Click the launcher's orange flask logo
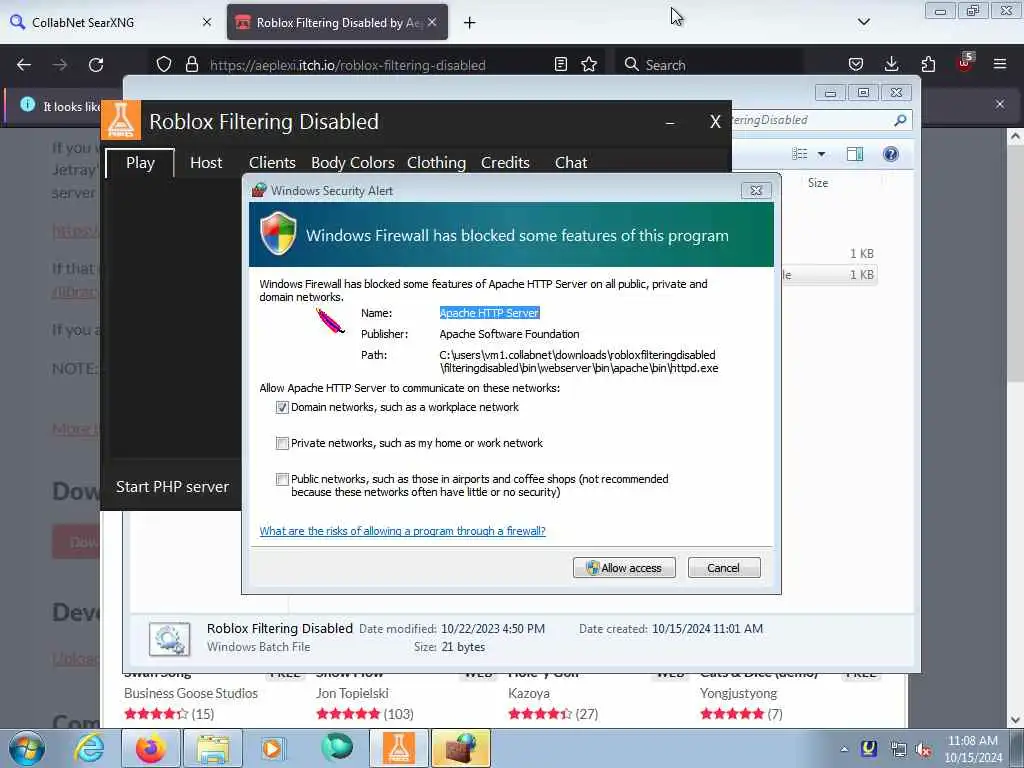Screen dimensions: 1024x768 point(121,120)
